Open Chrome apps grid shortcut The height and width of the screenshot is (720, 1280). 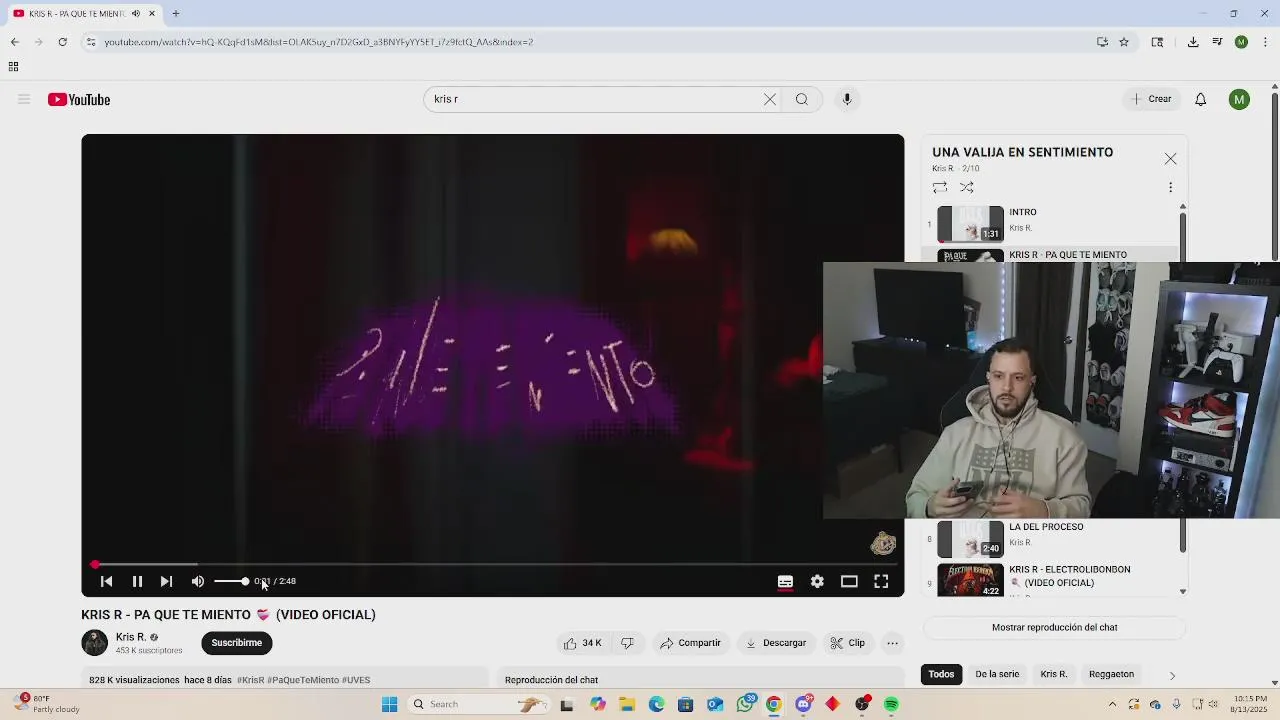pos(13,67)
